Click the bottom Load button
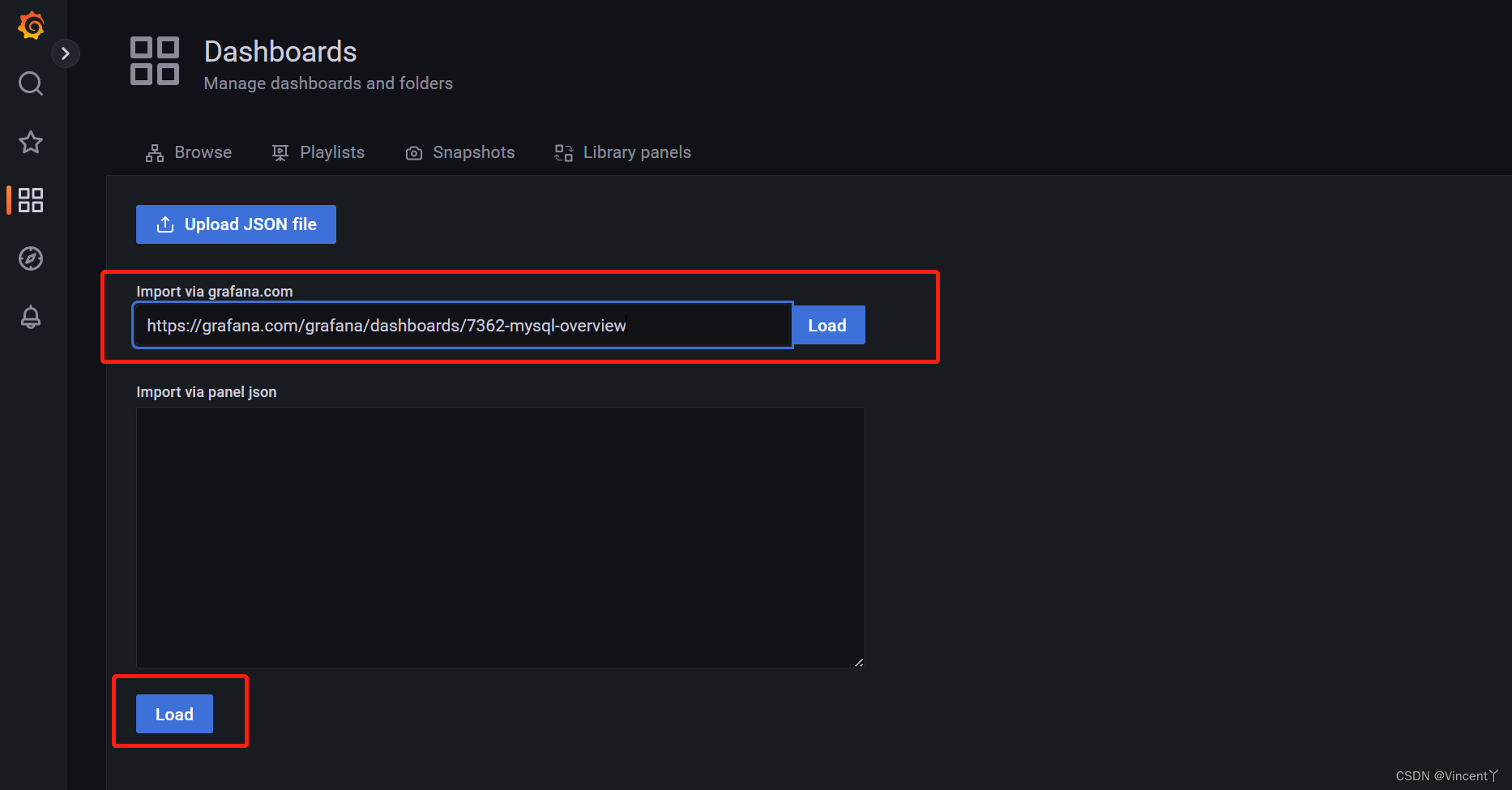Image resolution: width=1512 pixels, height=790 pixels. pos(173,714)
